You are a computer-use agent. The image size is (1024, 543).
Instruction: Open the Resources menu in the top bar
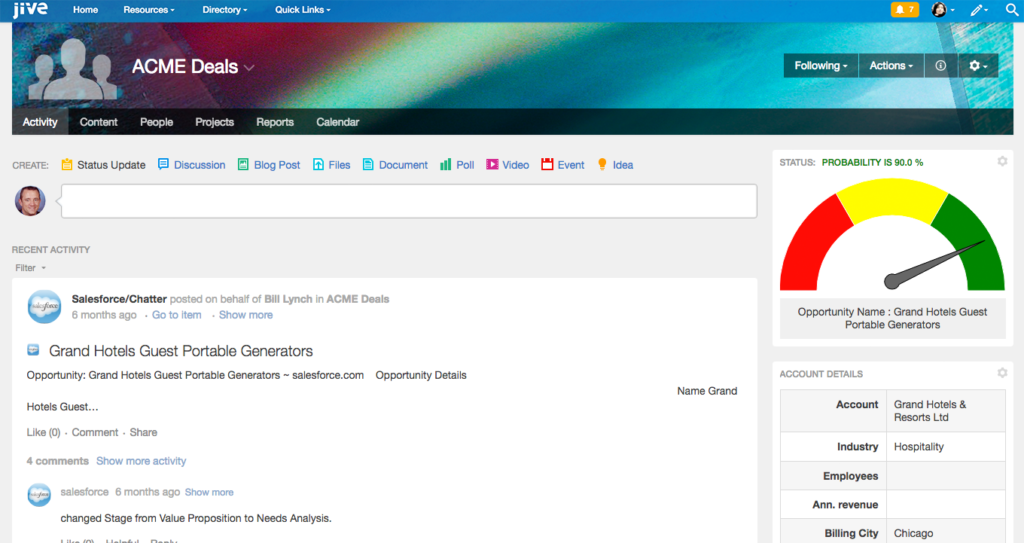148,10
